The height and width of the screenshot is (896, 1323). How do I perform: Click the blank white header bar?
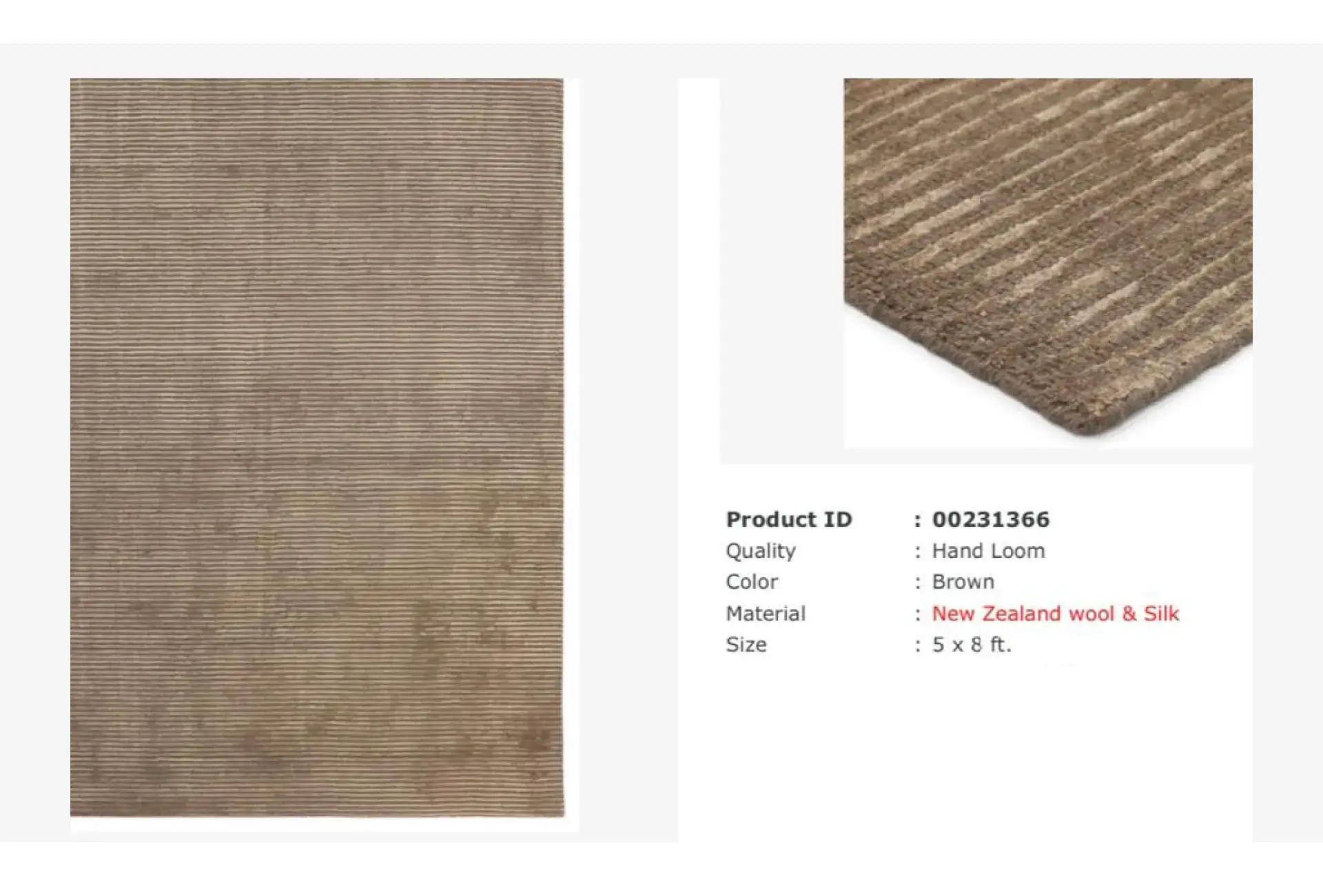point(661,21)
